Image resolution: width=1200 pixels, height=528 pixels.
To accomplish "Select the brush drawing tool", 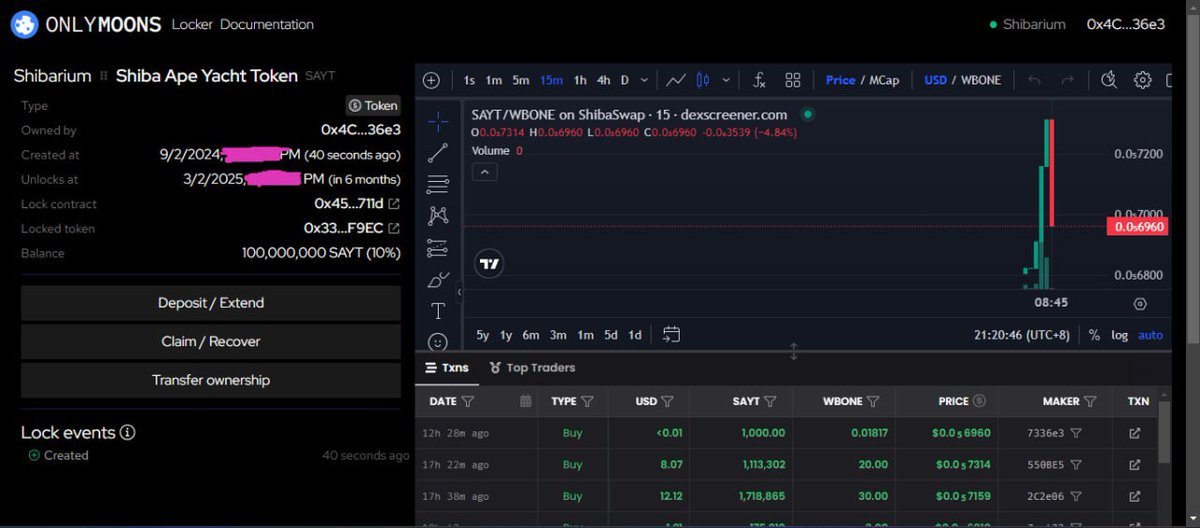I will coord(438,279).
